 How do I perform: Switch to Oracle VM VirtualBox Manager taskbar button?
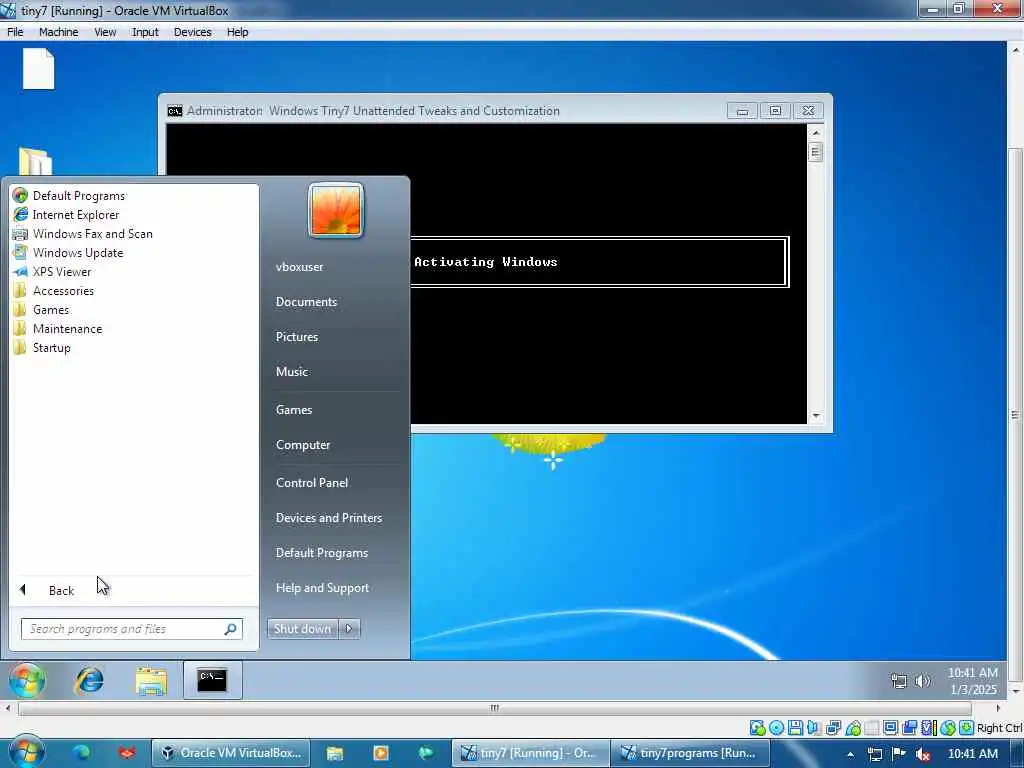[x=231, y=753]
